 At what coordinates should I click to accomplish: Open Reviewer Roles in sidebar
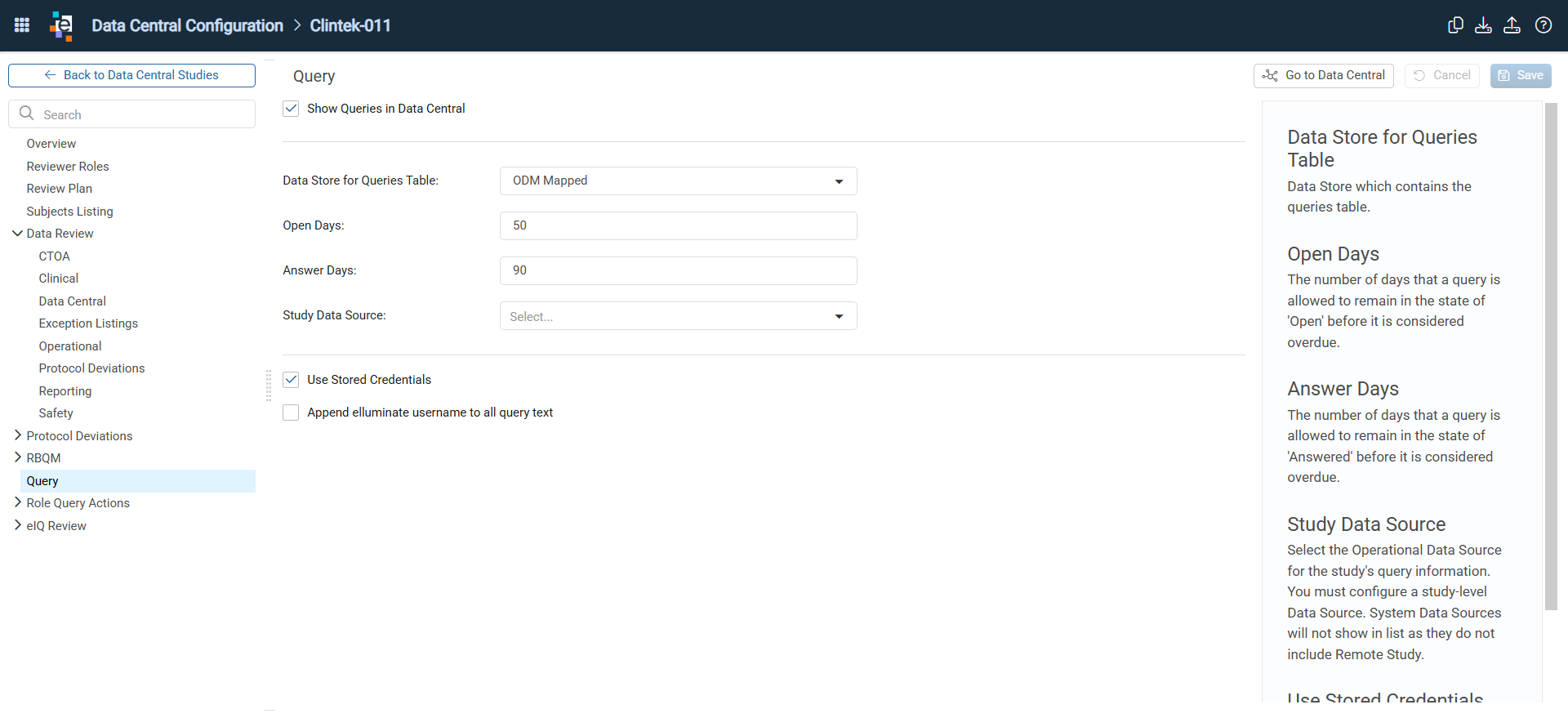[x=68, y=167]
